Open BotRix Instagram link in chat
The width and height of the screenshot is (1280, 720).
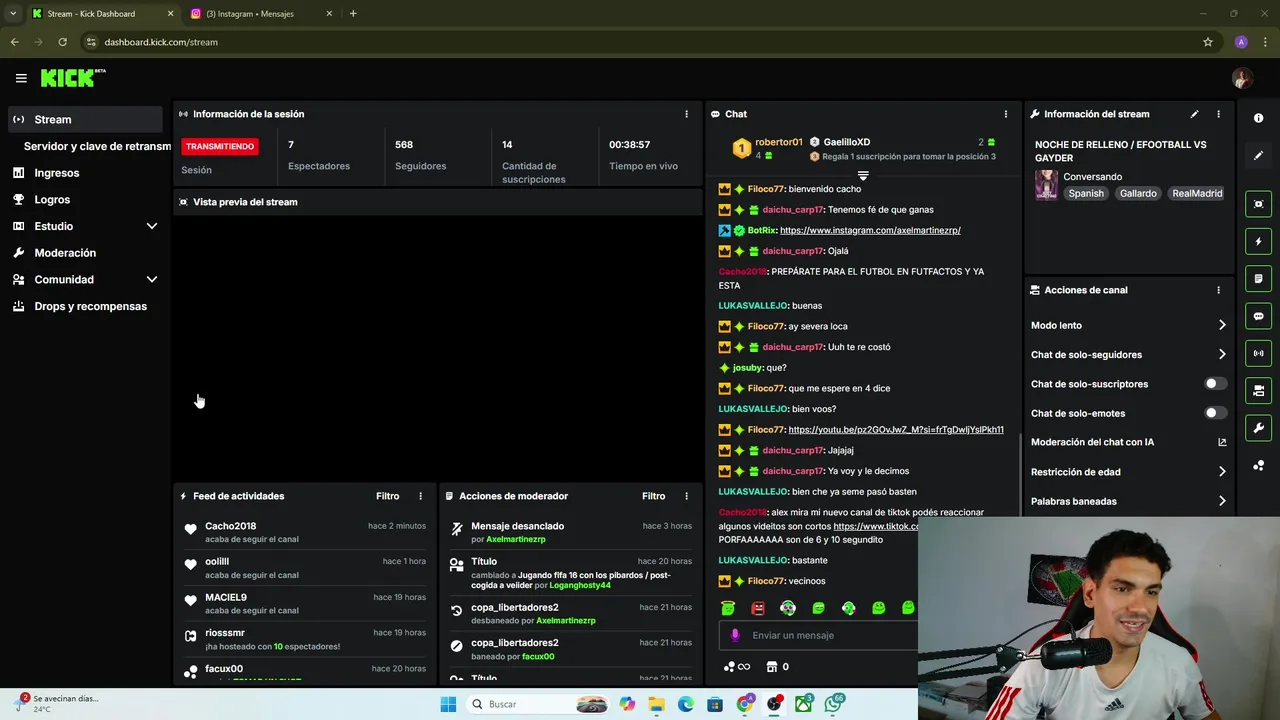[870, 230]
